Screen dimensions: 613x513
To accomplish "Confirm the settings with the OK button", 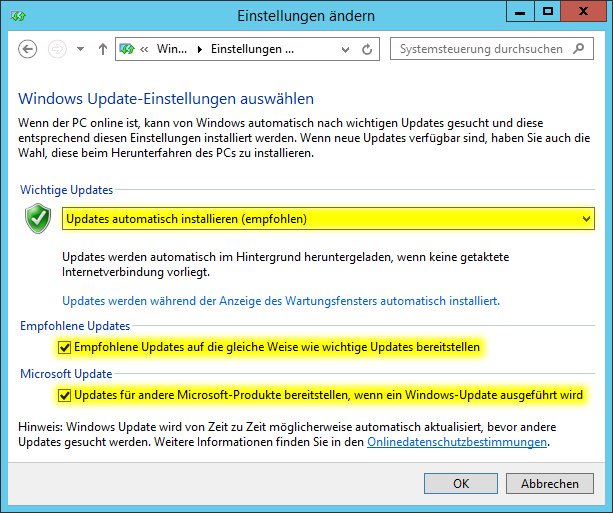I will click(461, 484).
